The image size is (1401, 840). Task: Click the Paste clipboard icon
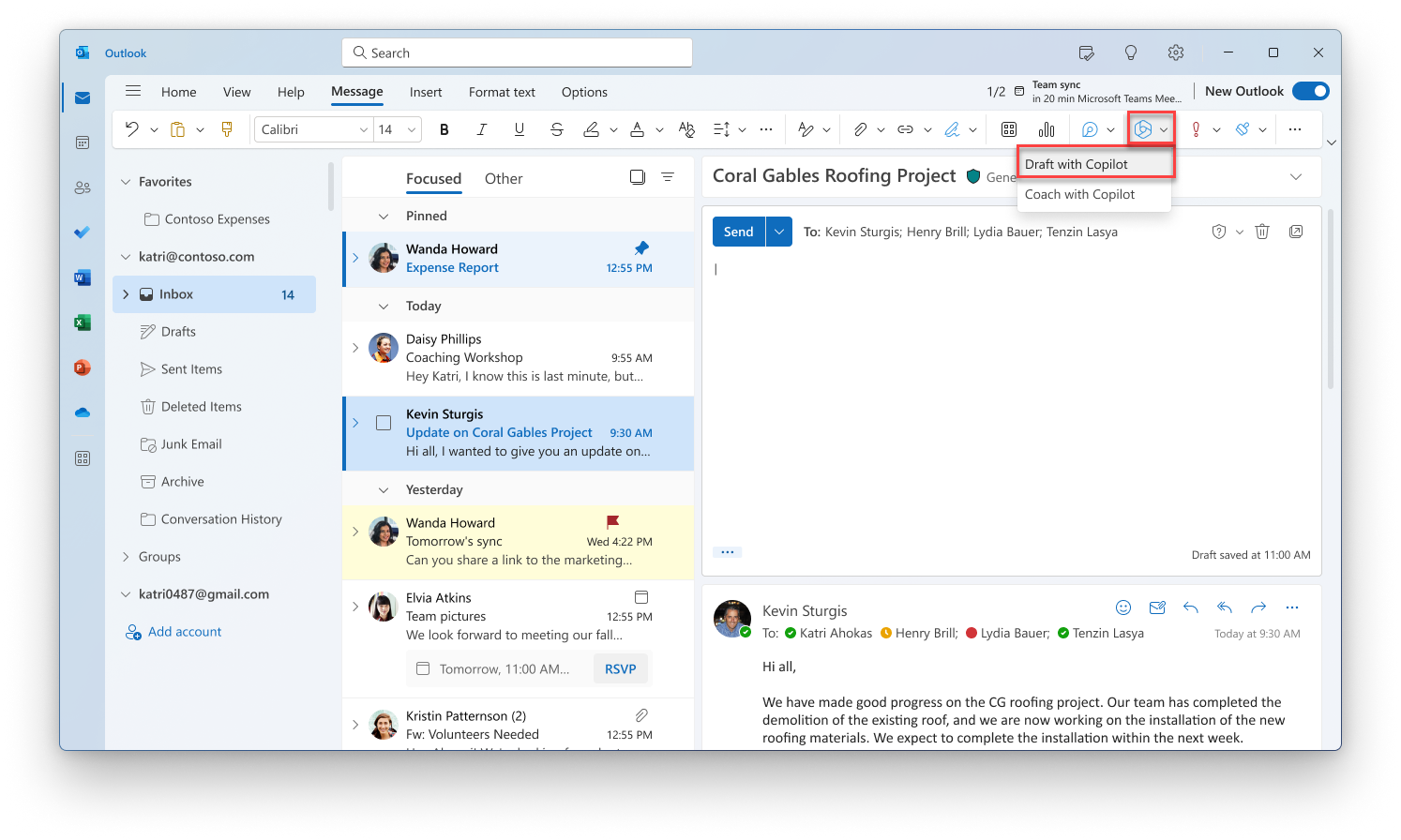point(177,129)
